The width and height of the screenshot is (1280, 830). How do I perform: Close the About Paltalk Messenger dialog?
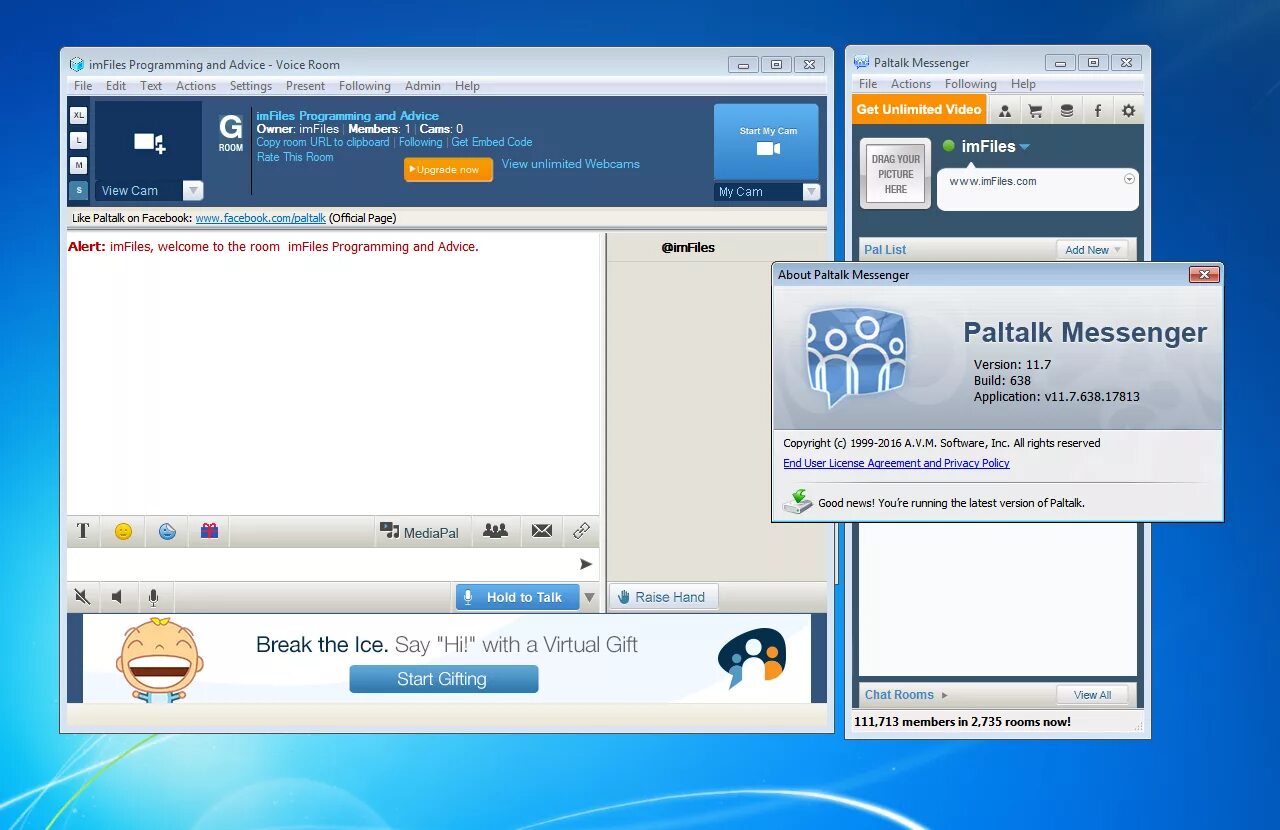click(1204, 275)
